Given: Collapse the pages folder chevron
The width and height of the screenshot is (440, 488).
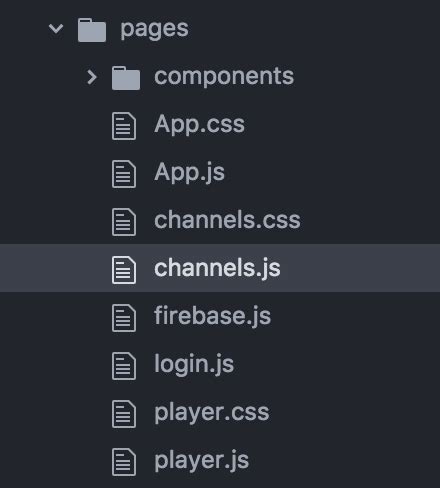Looking at the screenshot, I should pos(56,29).
